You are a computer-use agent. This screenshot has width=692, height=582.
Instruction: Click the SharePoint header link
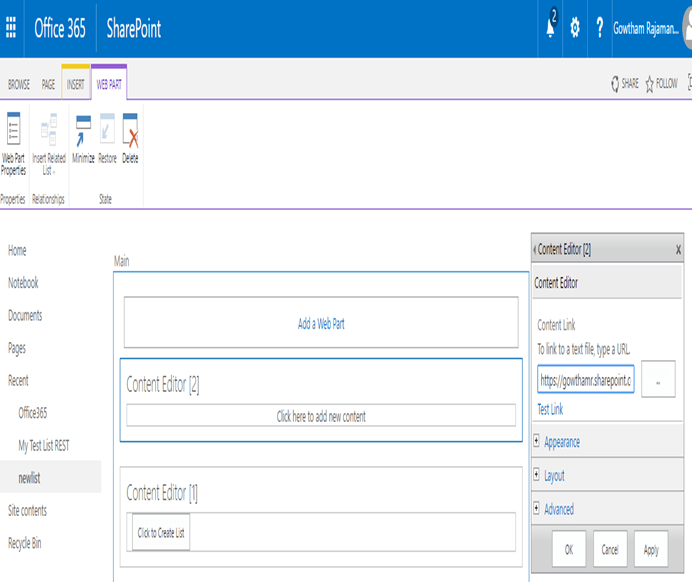tap(134, 28)
